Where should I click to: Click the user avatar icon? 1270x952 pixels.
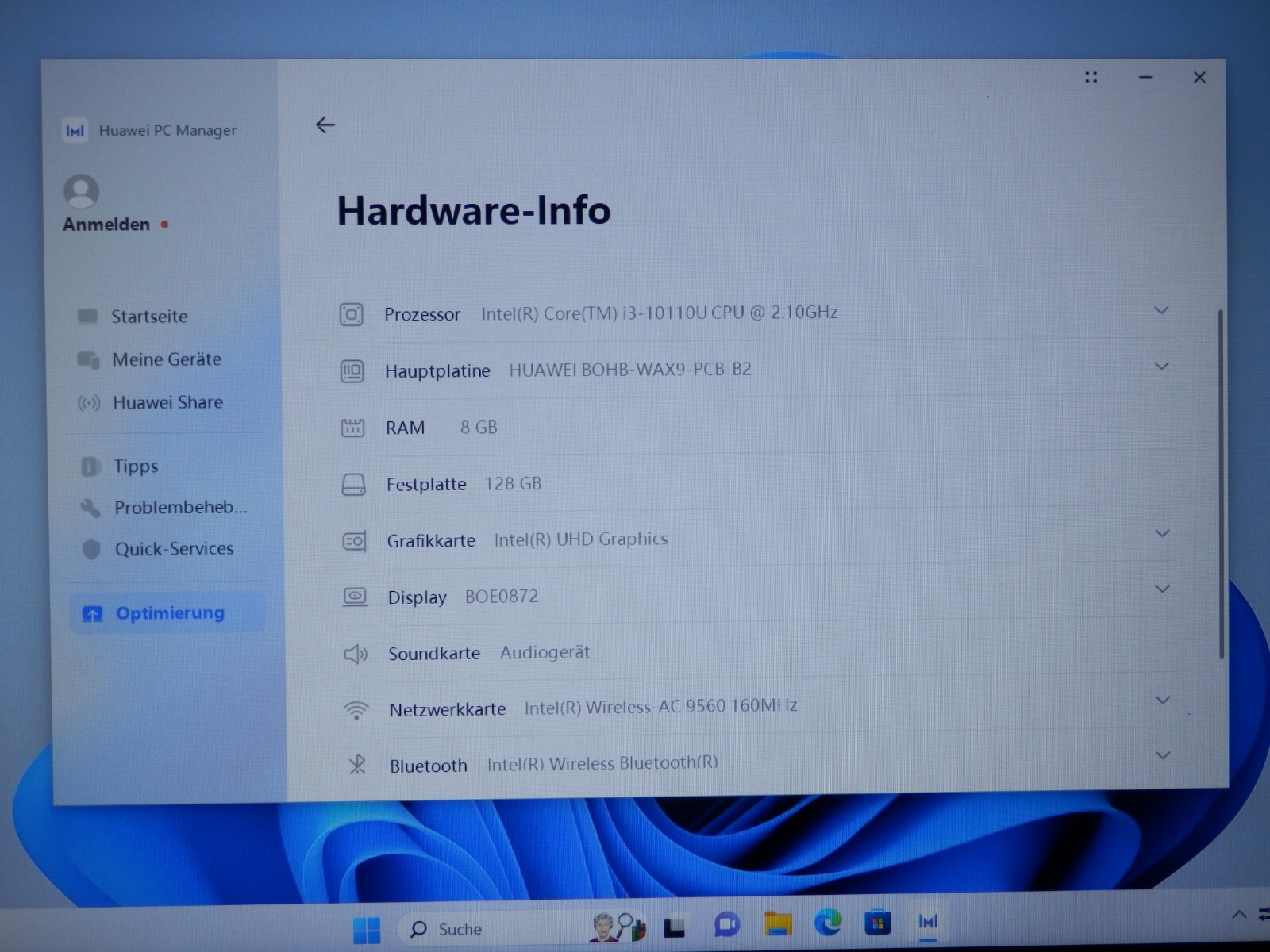81,191
